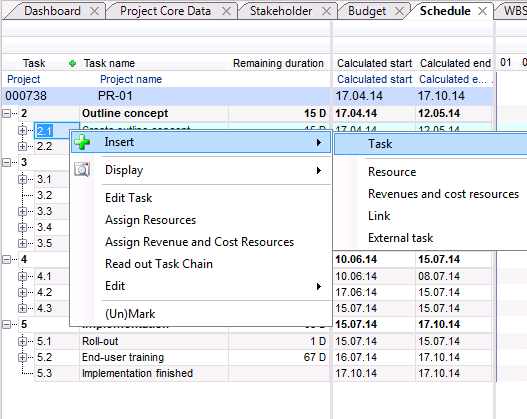Click the green plus icon in Task column header
Screen dimensions: 527x419
72,63
